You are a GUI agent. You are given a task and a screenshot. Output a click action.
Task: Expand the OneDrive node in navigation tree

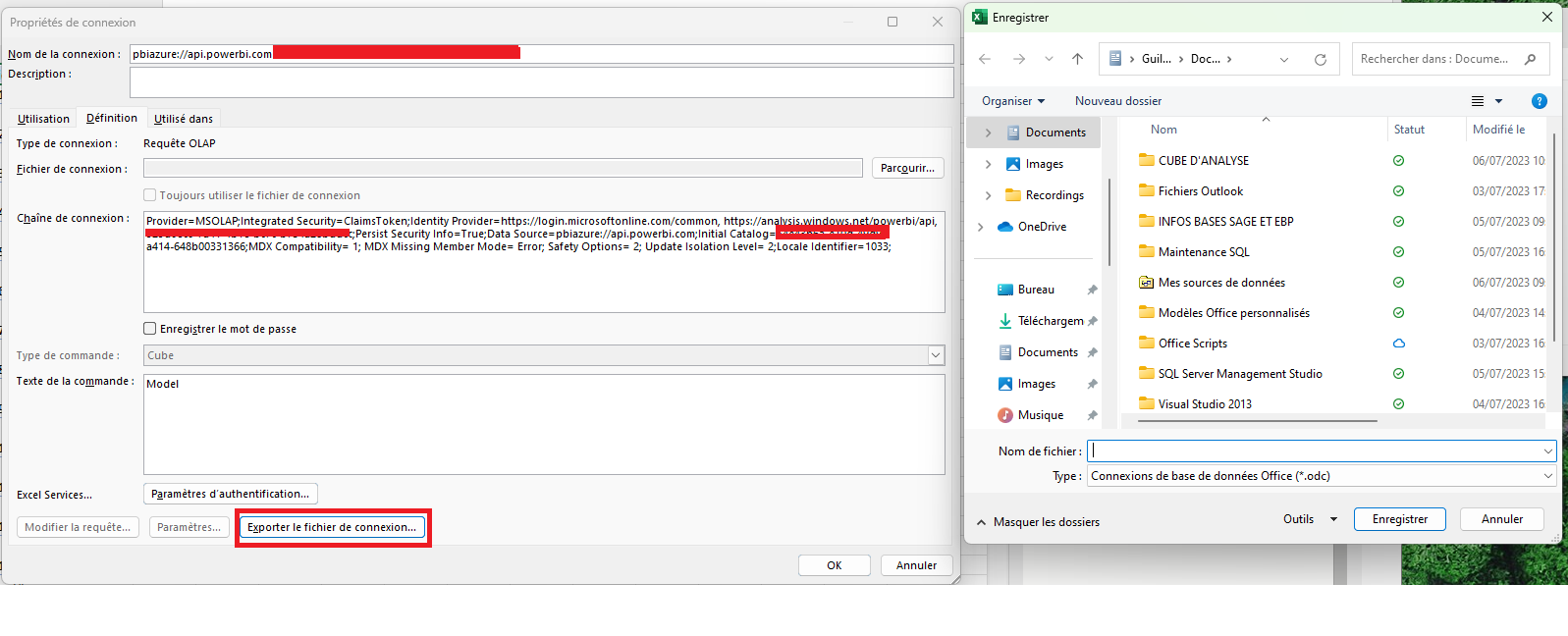point(981,227)
